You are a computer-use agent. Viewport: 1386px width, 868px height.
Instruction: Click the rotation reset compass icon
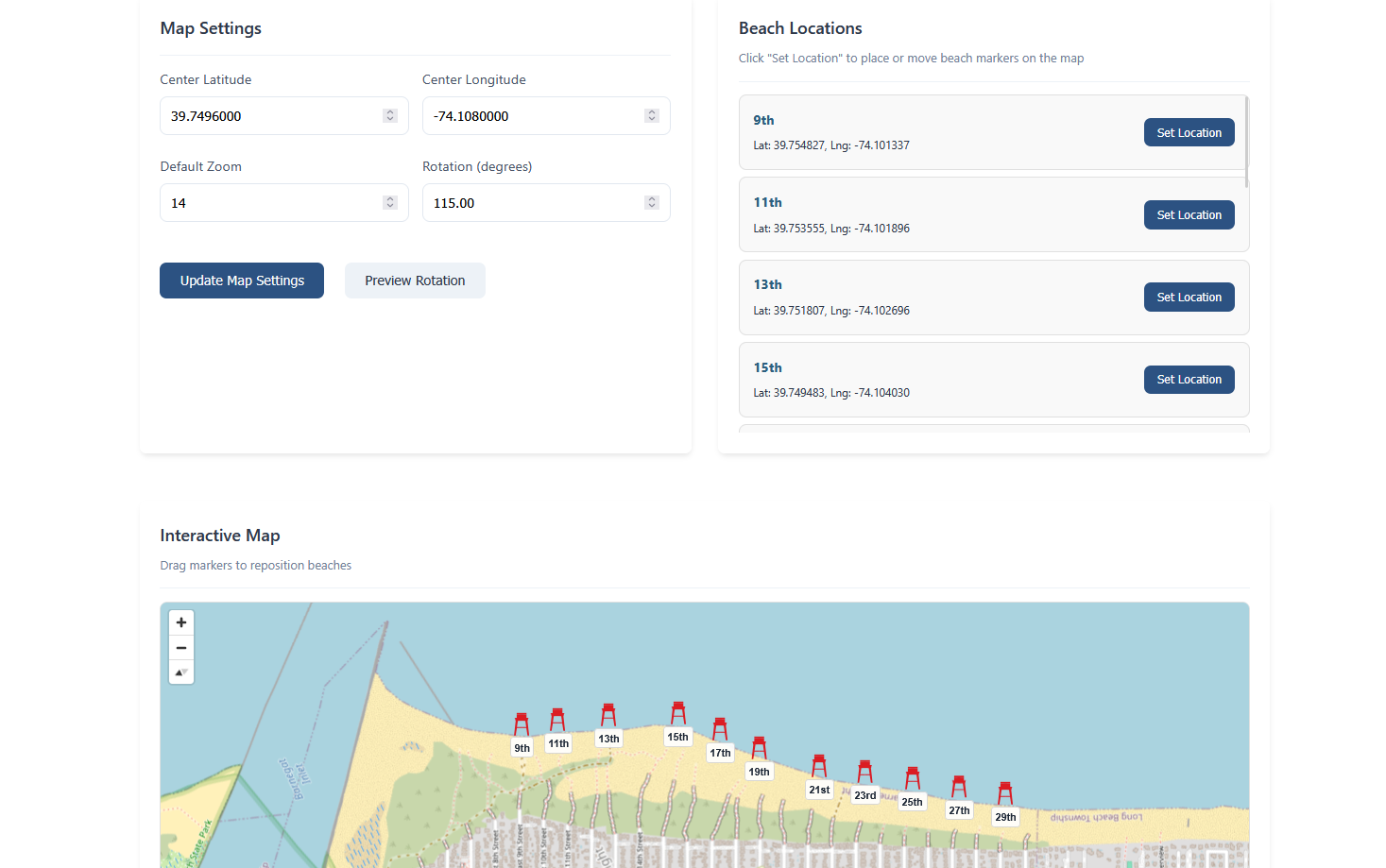[x=180, y=672]
